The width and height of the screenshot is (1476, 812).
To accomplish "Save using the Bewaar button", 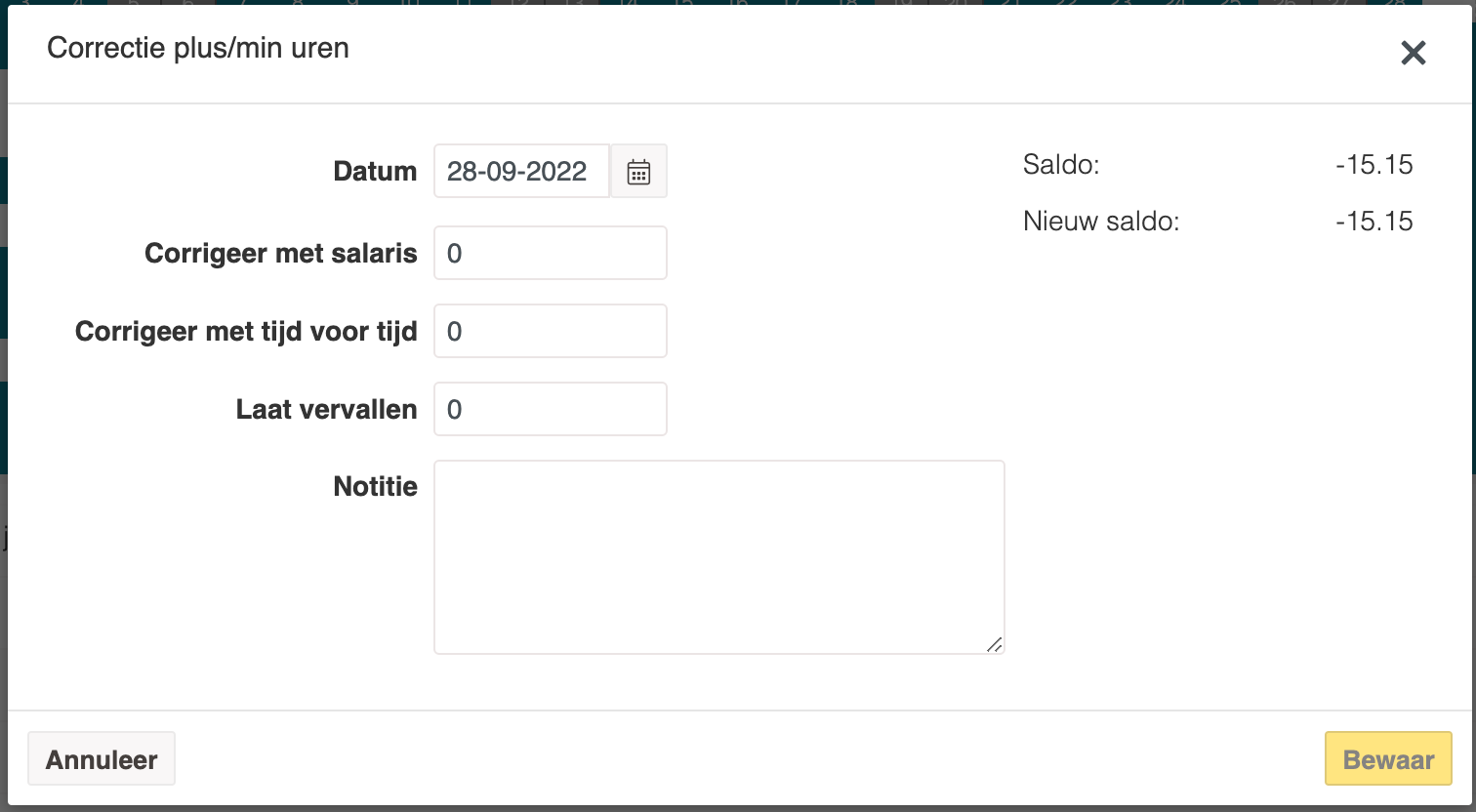I will coord(1388,759).
